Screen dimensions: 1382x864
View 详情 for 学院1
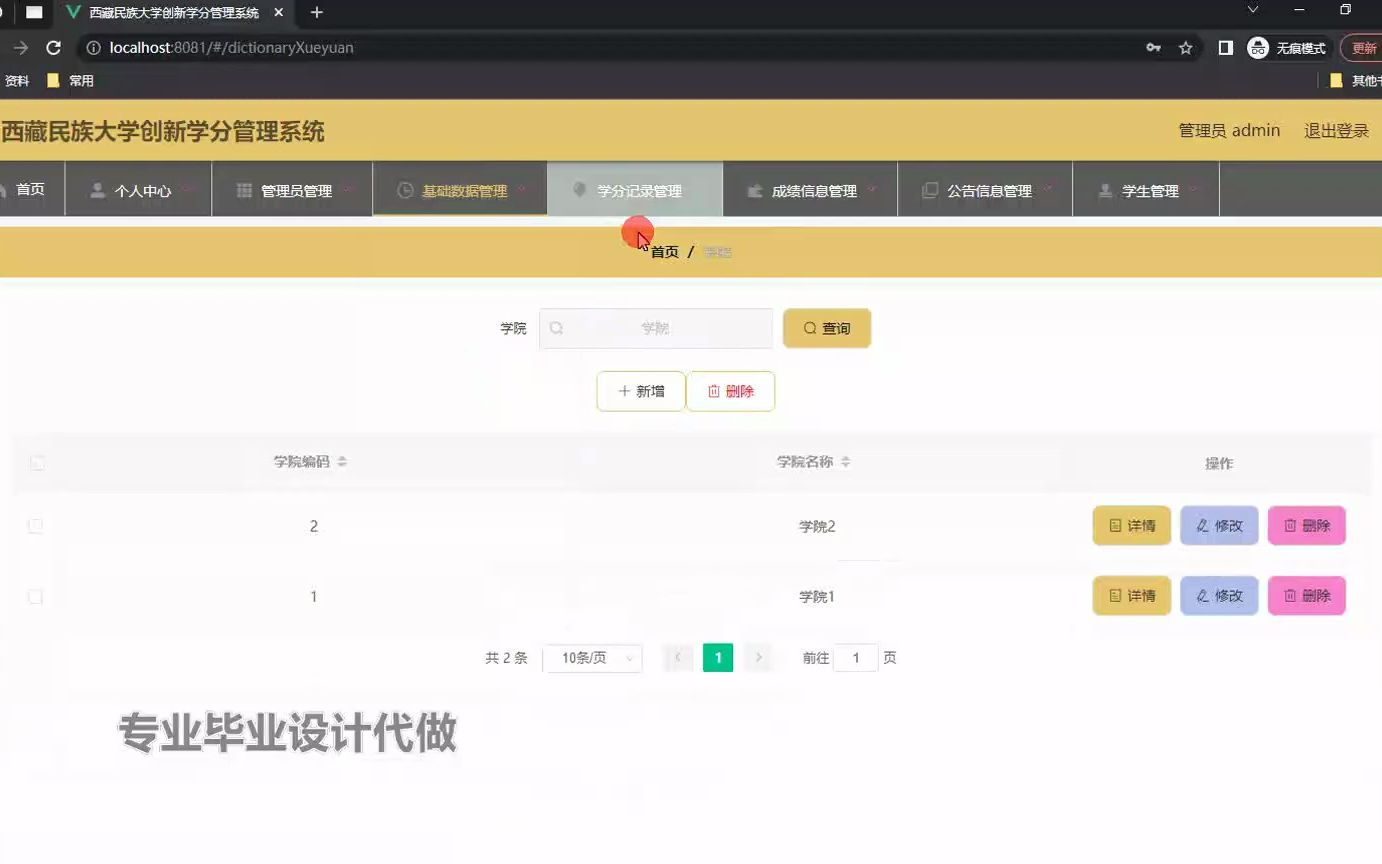(x=1132, y=596)
